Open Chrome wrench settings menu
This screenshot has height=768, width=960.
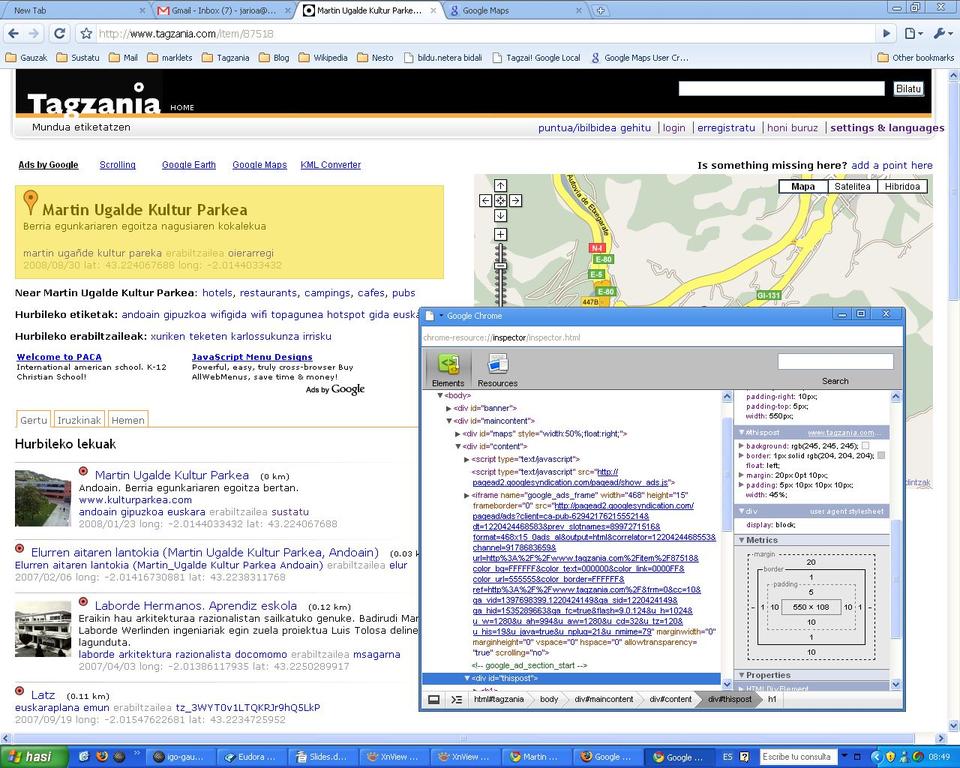(x=941, y=34)
